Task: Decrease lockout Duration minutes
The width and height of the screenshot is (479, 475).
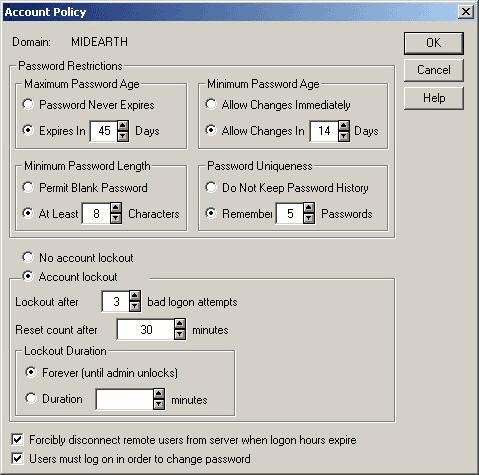Action: (x=159, y=404)
